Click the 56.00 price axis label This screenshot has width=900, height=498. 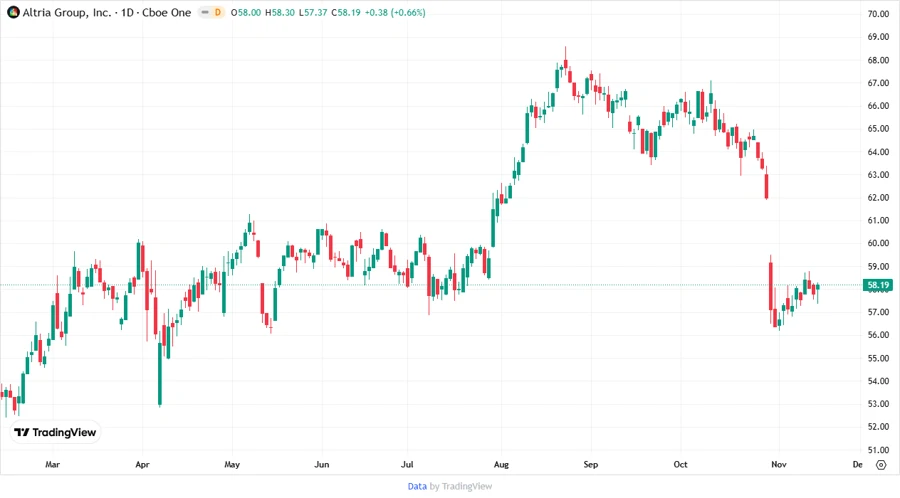pyautogui.click(x=878, y=335)
